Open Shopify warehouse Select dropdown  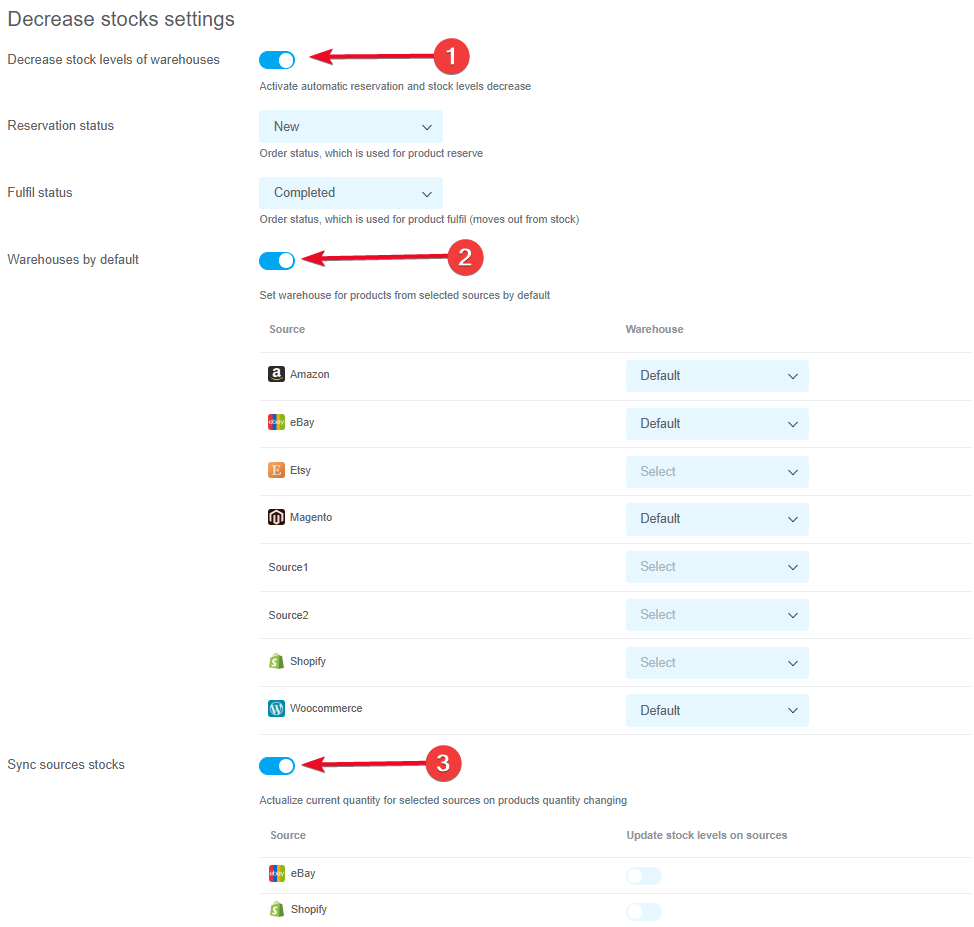(717, 662)
